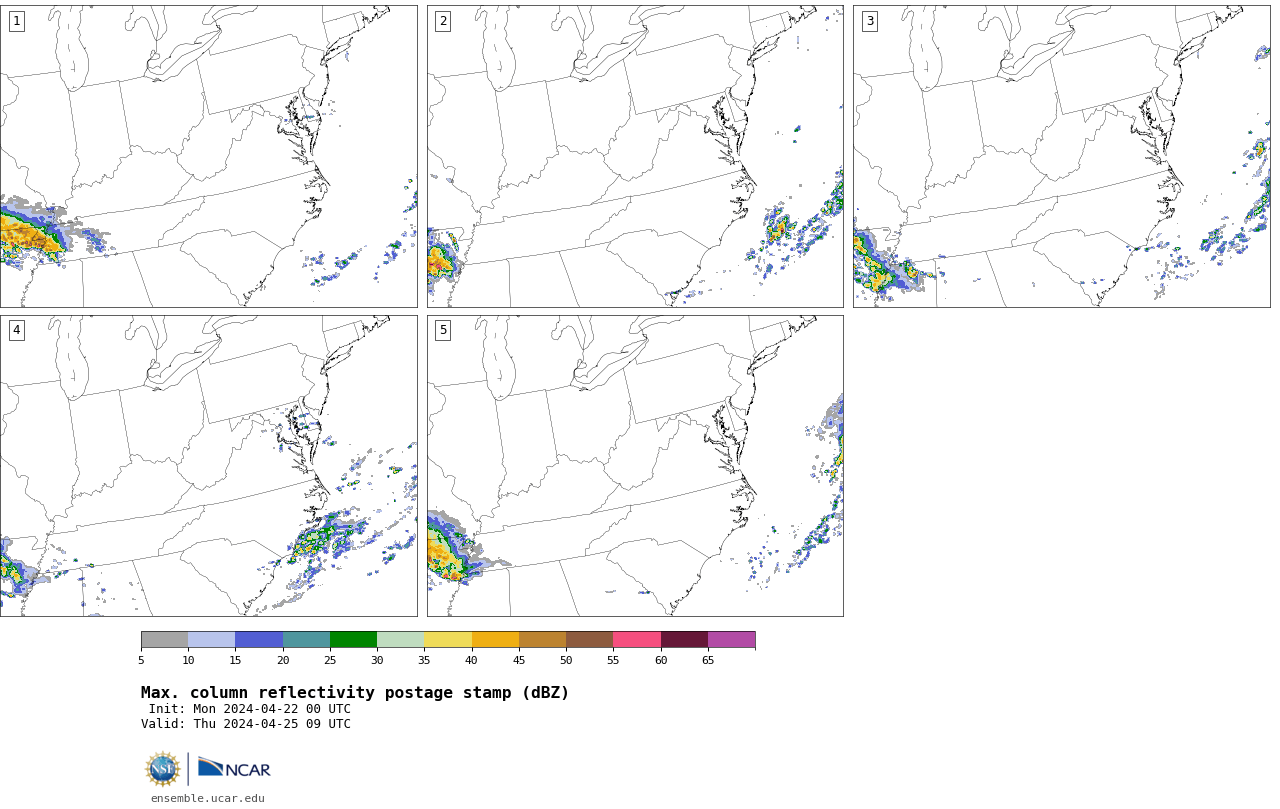Click the member number 1 label box

pyautogui.click(x=16, y=21)
